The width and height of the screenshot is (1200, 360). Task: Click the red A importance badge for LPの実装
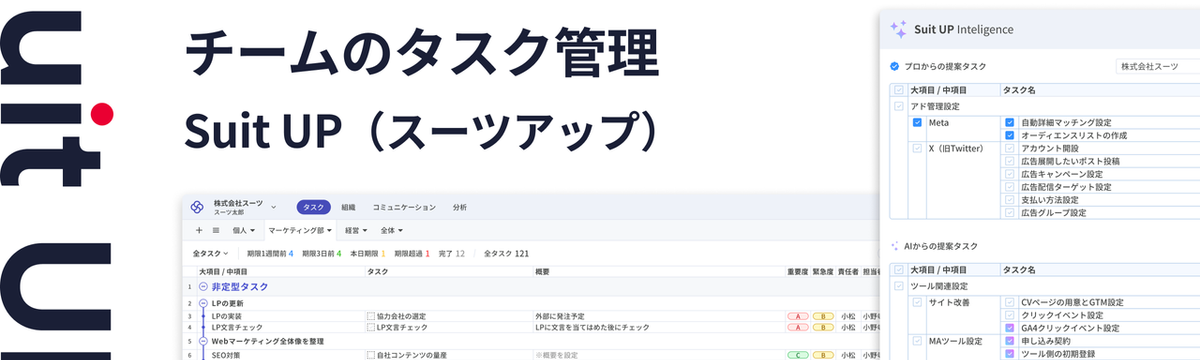click(x=797, y=316)
